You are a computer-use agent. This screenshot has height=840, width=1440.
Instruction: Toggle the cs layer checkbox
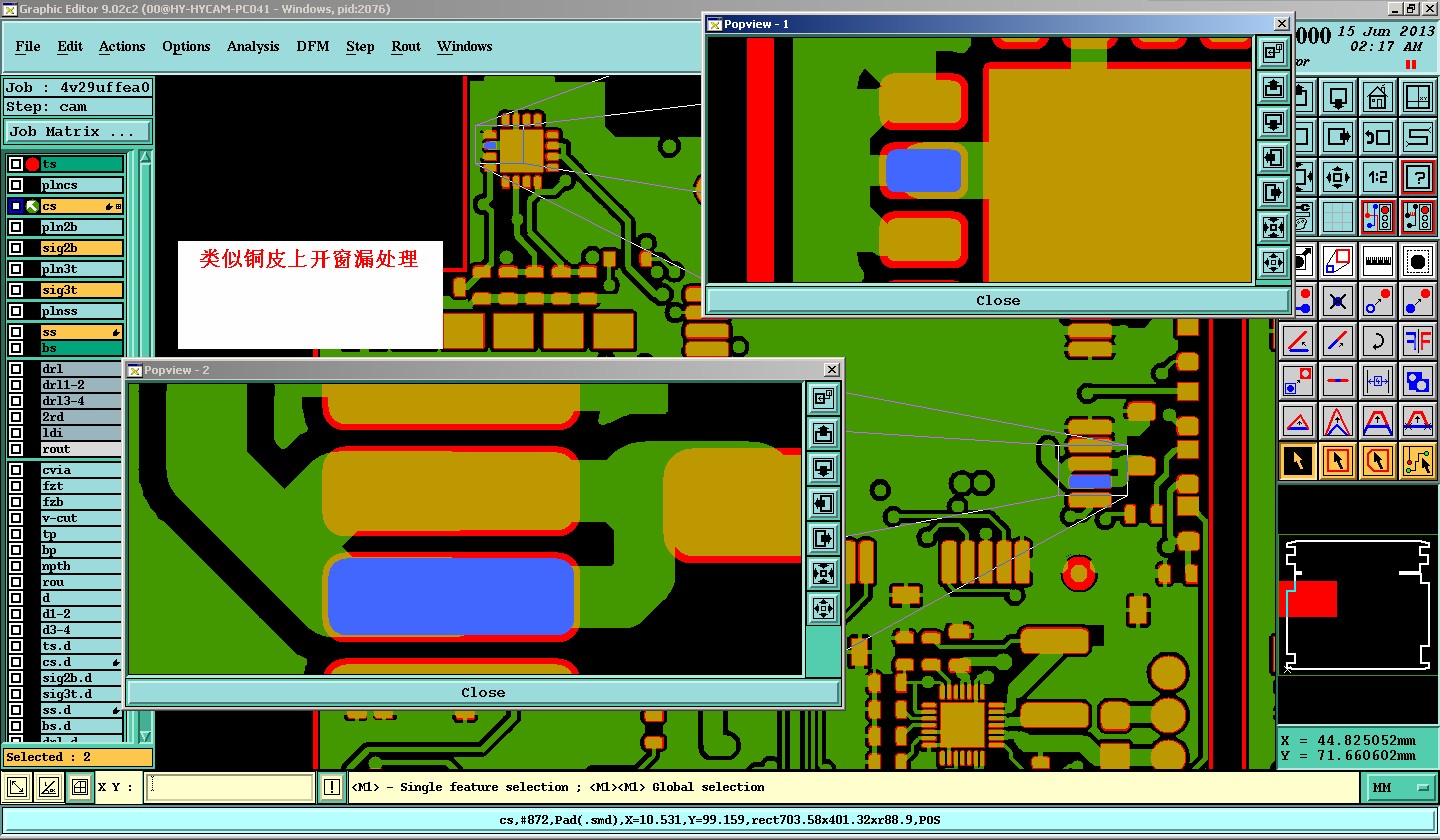pyautogui.click(x=16, y=206)
